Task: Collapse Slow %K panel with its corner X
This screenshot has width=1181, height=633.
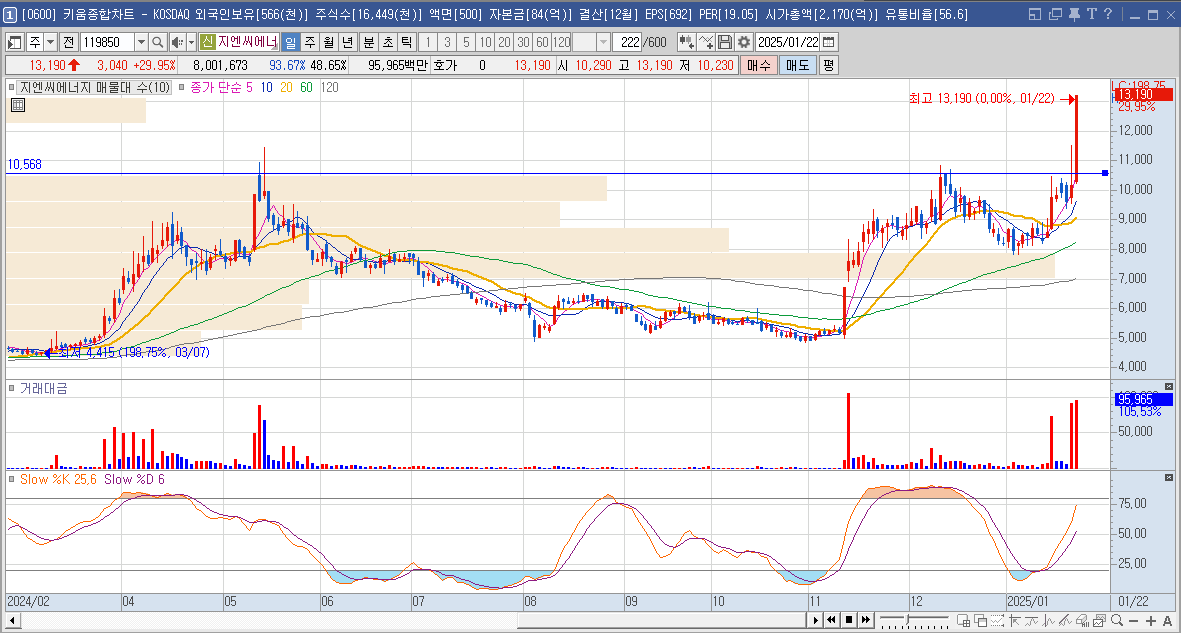Action: 1168,478
